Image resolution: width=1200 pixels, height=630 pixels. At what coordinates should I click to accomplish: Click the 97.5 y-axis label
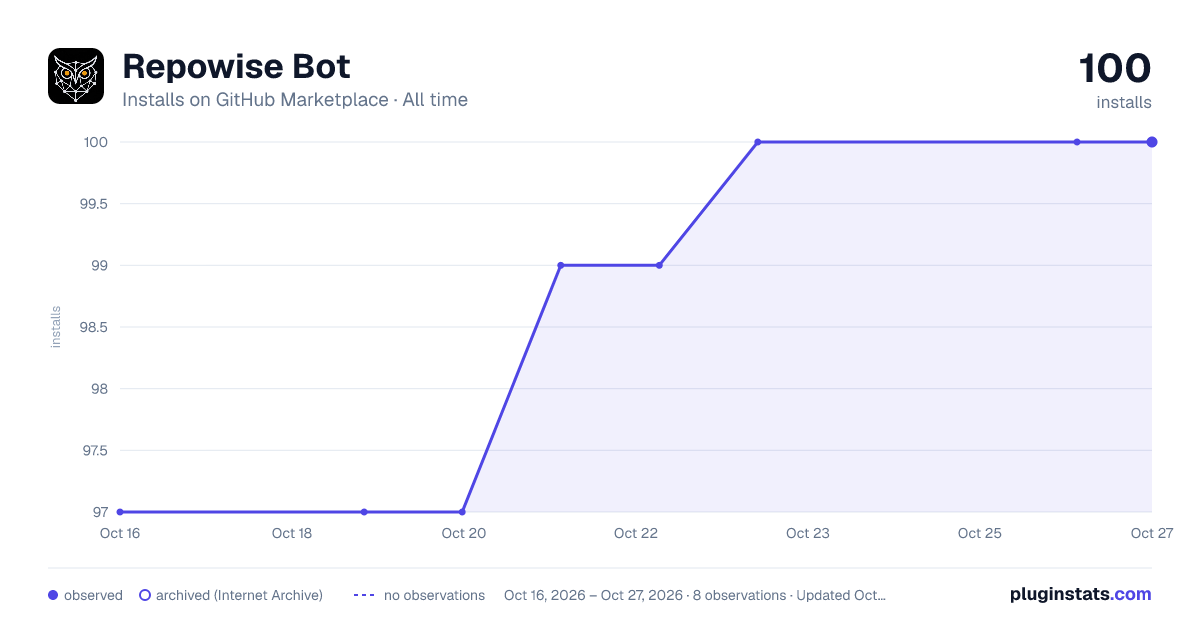click(x=93, y=450)
